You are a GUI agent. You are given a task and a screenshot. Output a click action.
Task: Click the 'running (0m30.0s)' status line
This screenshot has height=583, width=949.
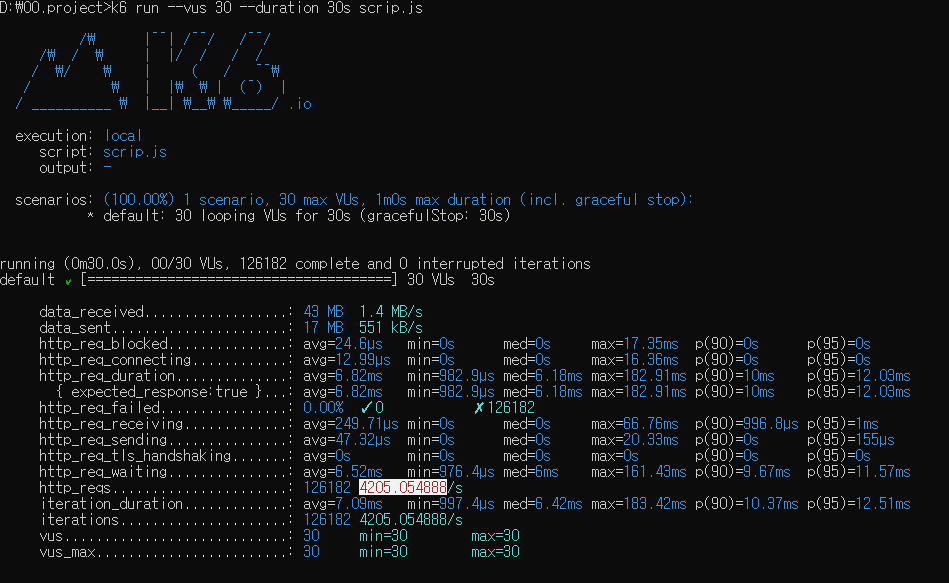point(295,264)
